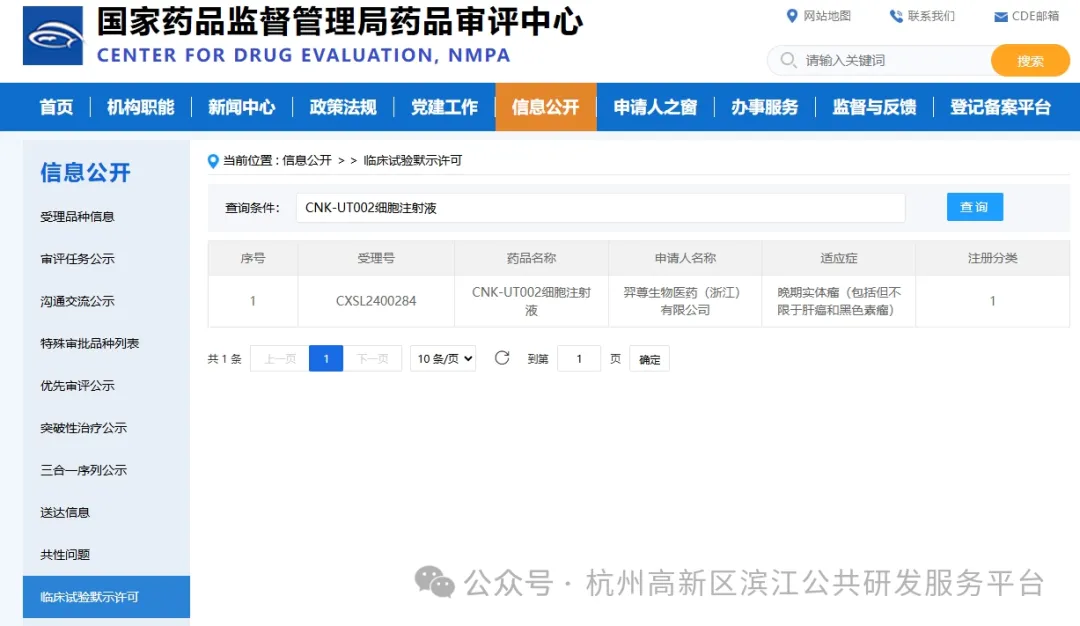This screenshot has height=626, width=1080.
Task: Open the 信息公开 navigation tab
Action: [545, 107]
